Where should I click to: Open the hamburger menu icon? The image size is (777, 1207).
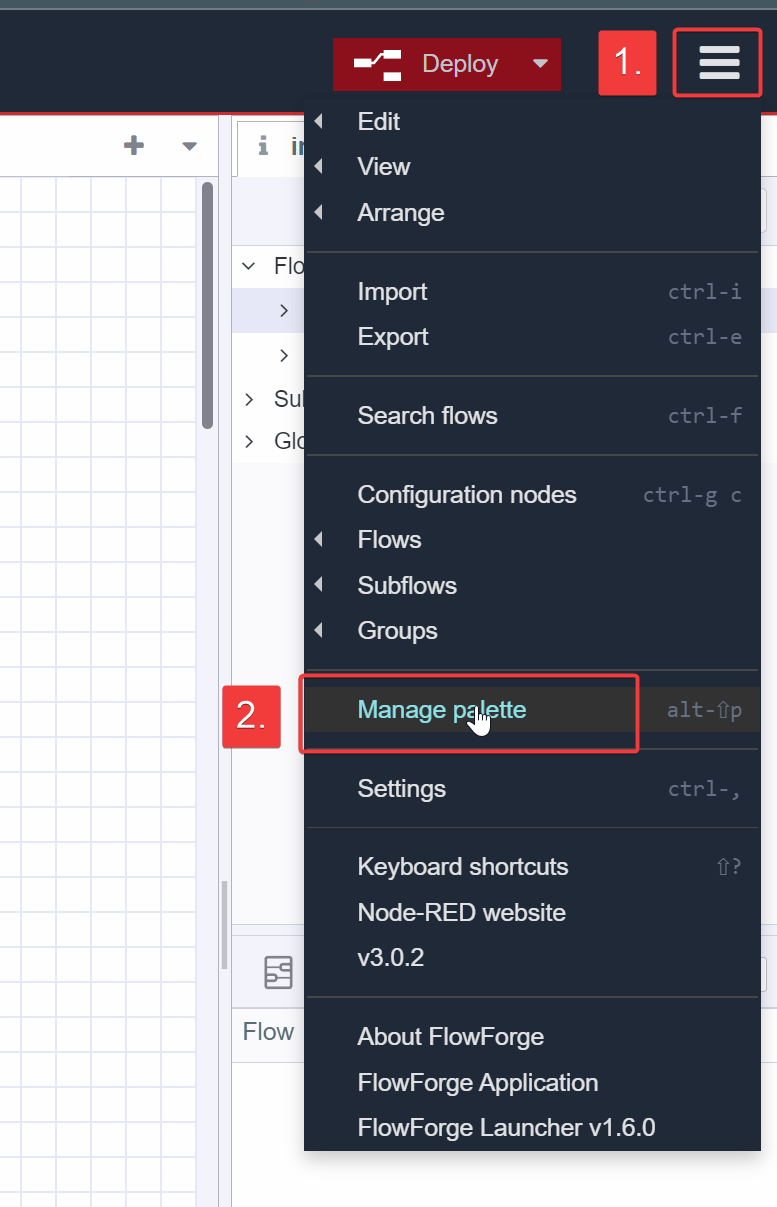point(717,62)
